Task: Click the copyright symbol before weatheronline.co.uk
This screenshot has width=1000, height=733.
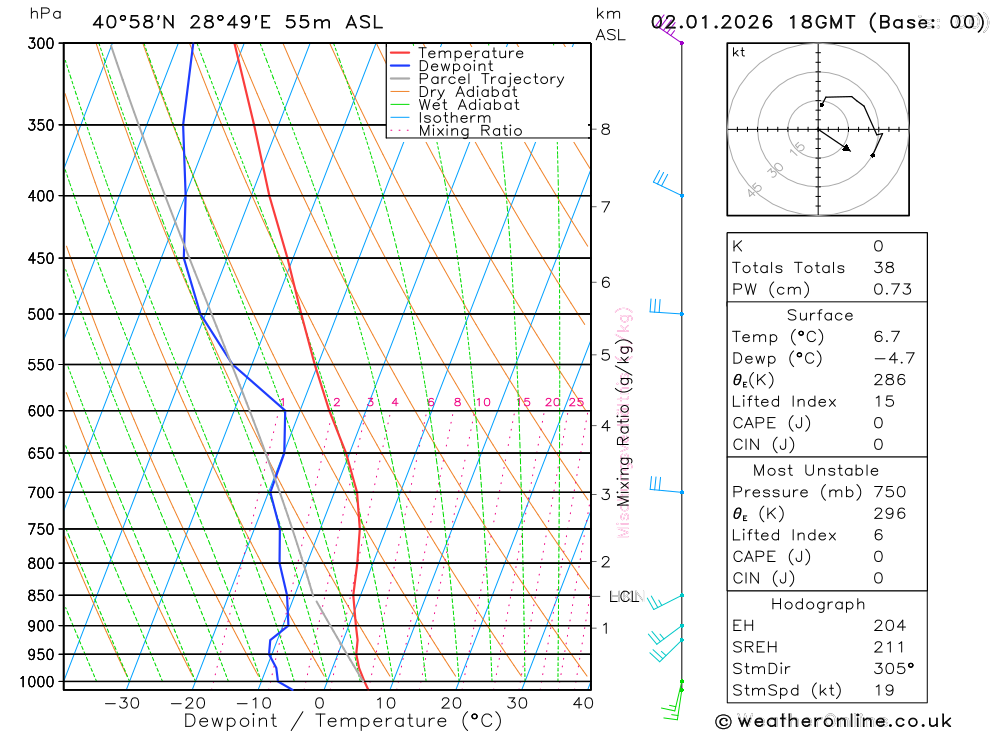Action: (723, 721)
